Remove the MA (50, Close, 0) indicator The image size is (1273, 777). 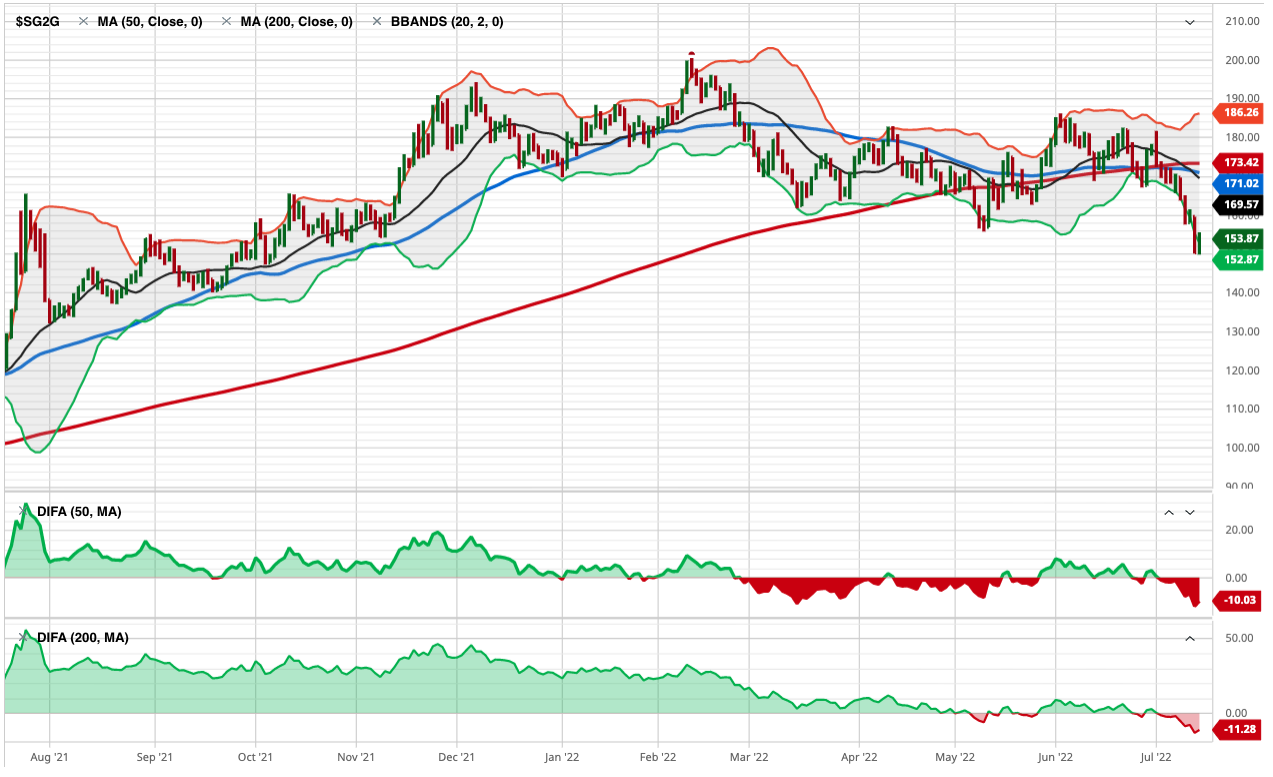(x=84, y=21)
